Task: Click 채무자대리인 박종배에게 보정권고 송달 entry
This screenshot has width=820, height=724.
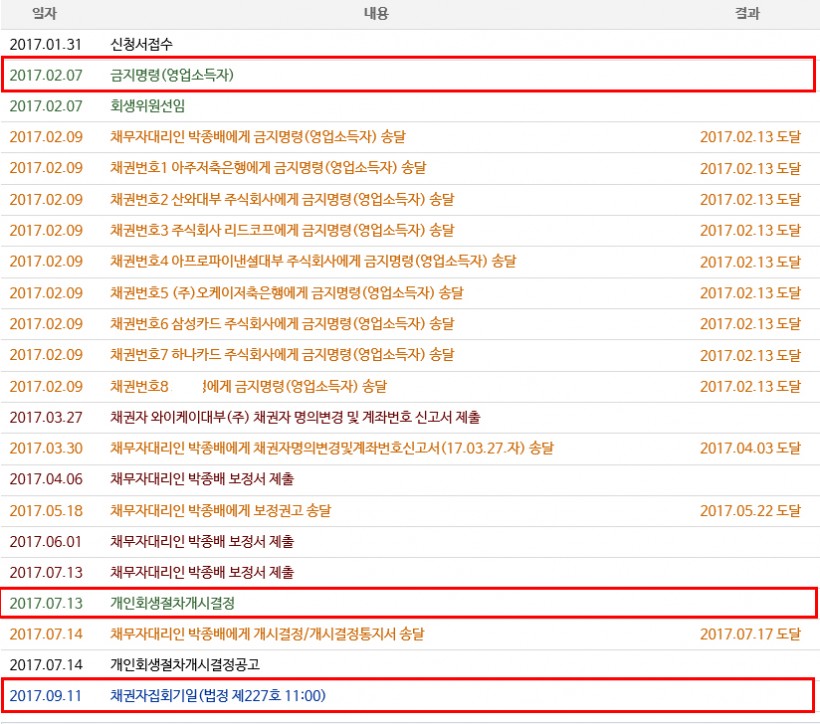Action: tap(220, 511)
